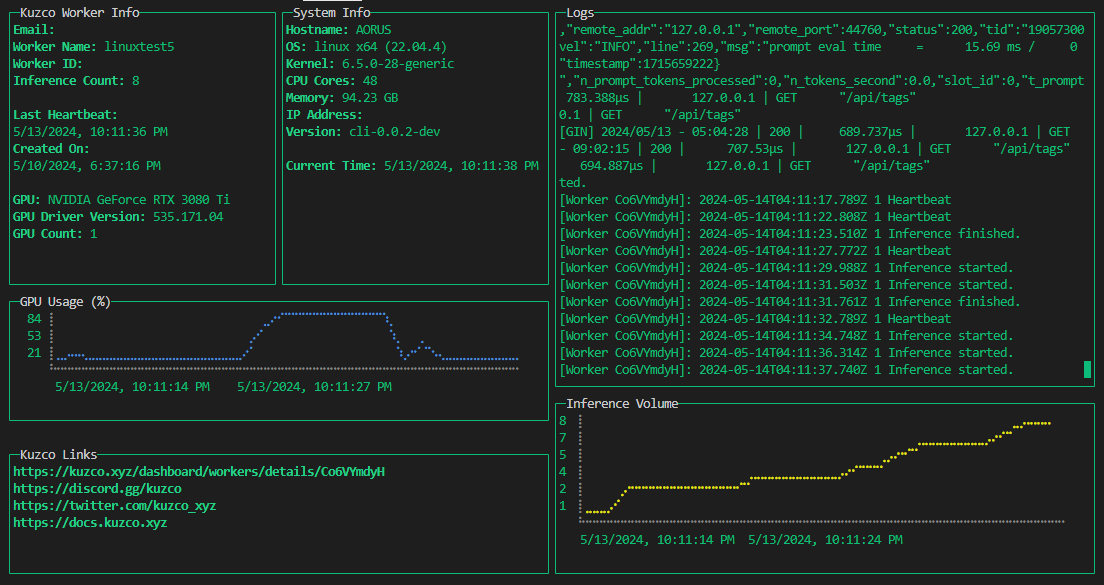The width and height of the screenshot is (1104, 585).
Task: Select the "Kuzco Worker Info" panel title
Action: tap(80, 13)
